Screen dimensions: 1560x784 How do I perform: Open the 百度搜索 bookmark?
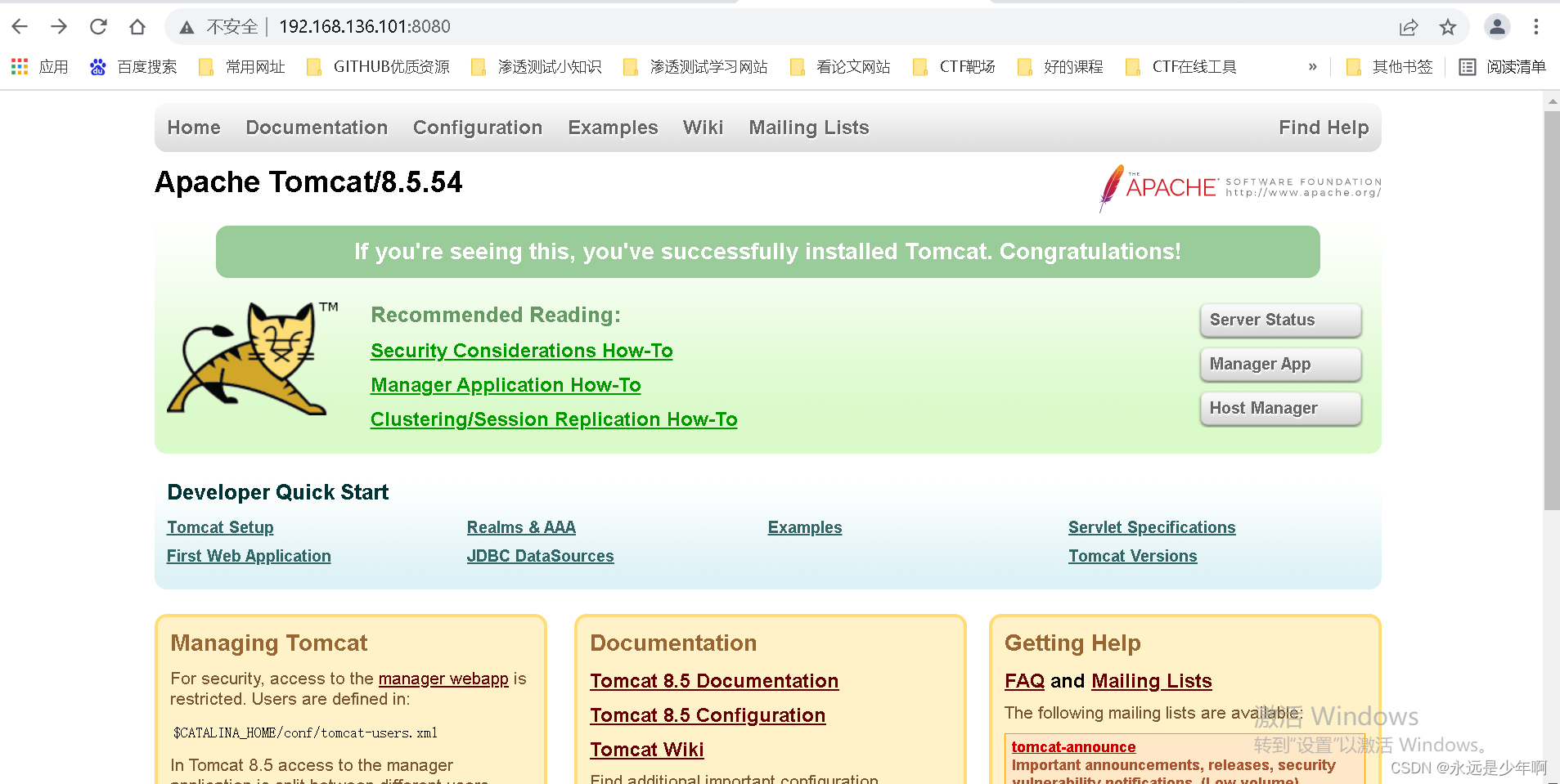pos(133,67)
